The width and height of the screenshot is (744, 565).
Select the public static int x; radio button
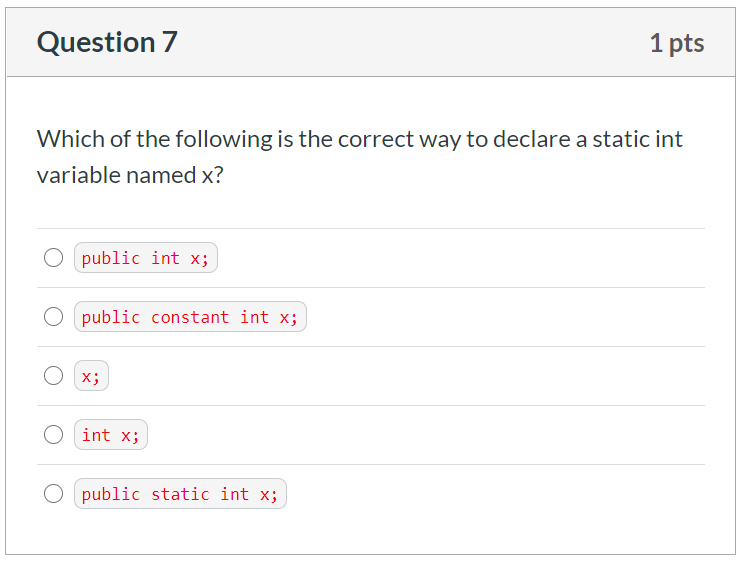[53, 493]
